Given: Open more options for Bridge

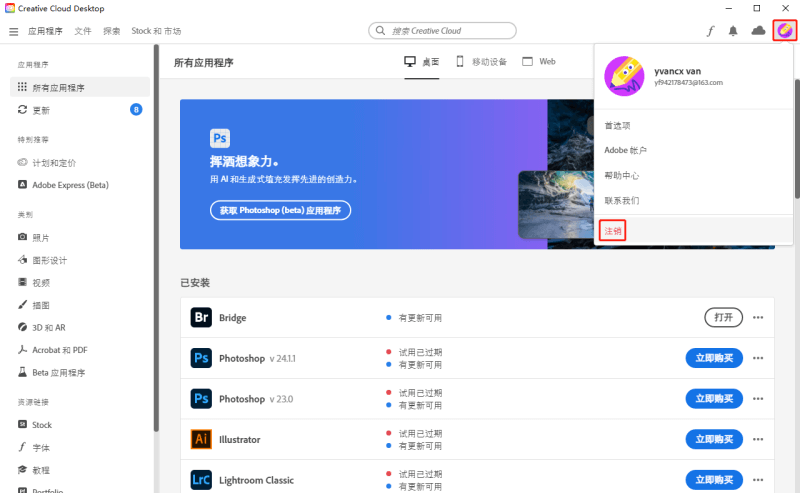Looking at the screenshot, I should pos(758,318).
